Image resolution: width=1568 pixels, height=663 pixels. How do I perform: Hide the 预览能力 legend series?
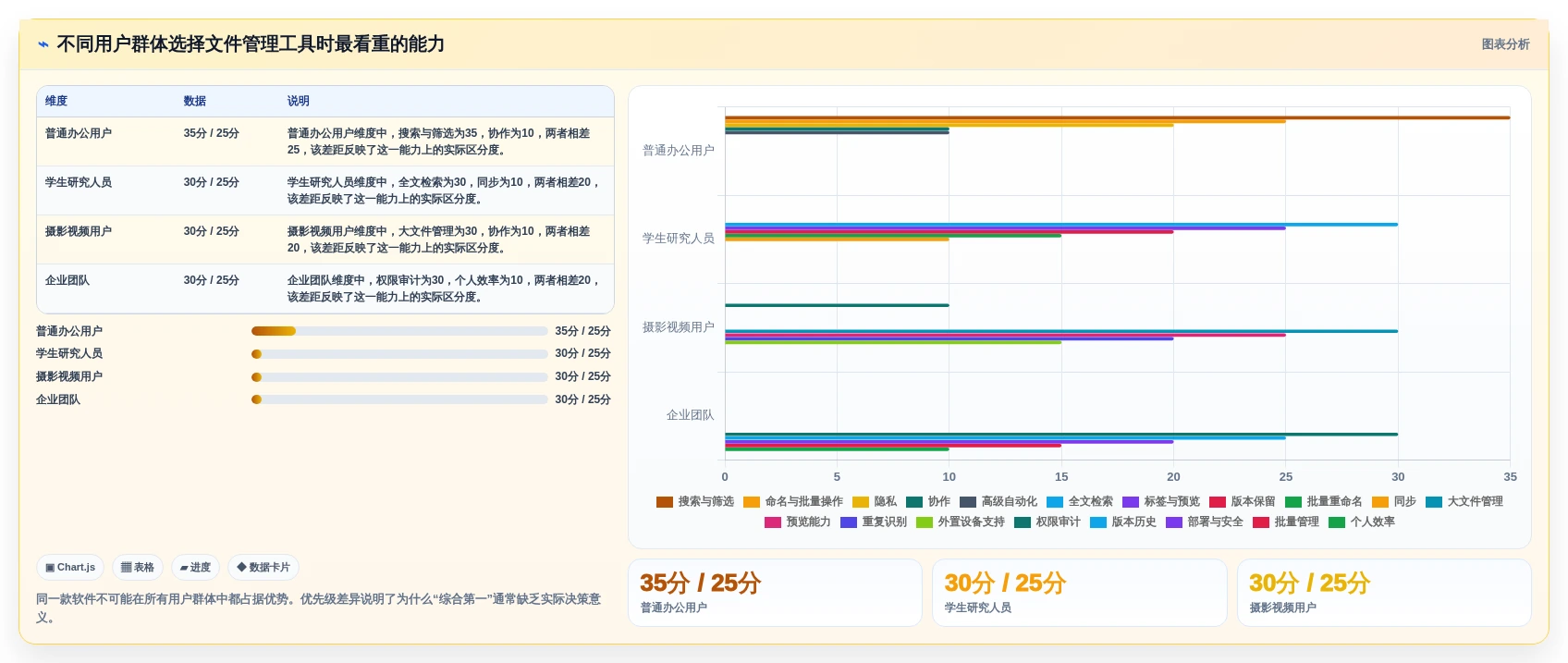coord(797,522)
